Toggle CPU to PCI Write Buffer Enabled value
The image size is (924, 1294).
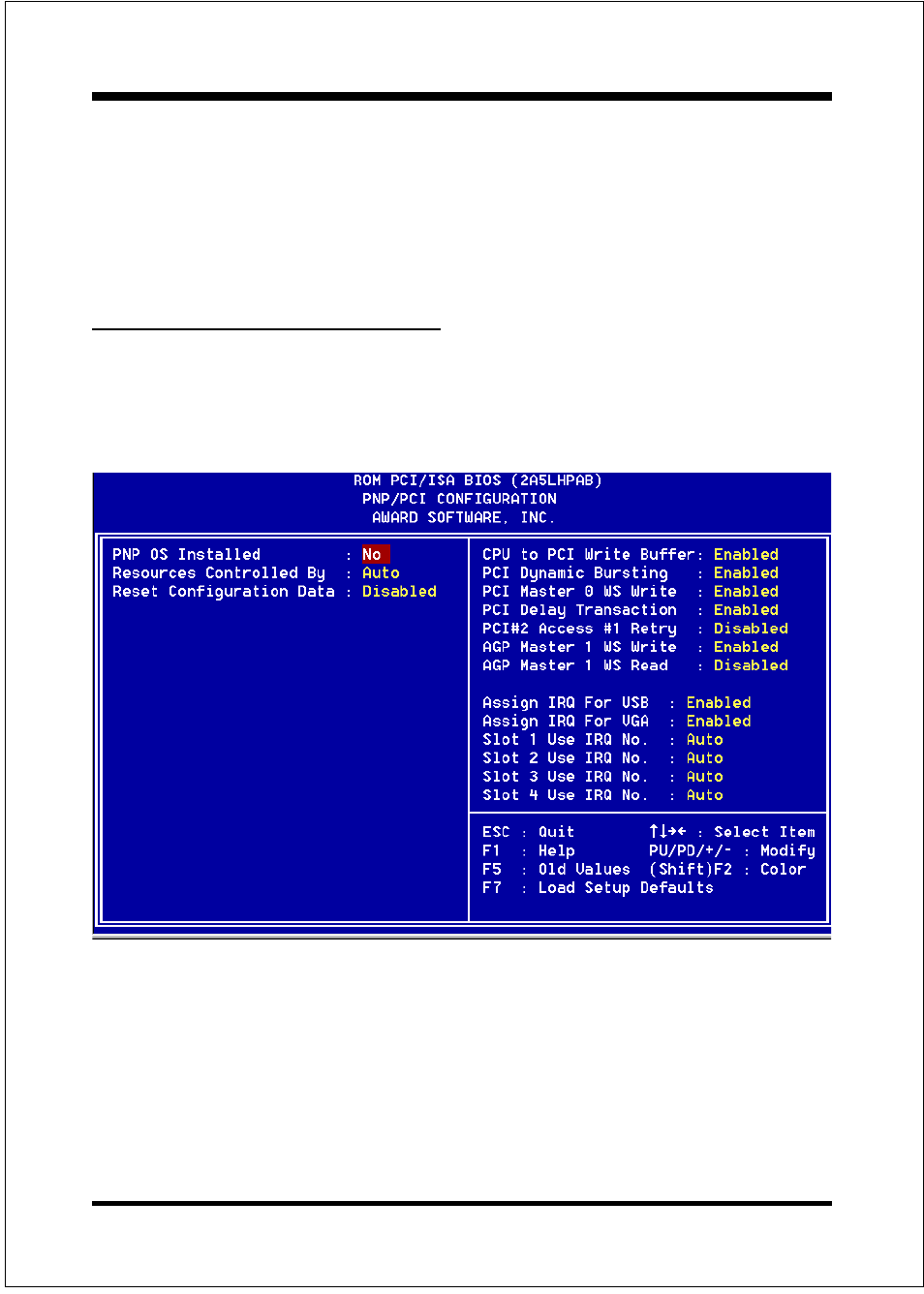pos(746,554)
